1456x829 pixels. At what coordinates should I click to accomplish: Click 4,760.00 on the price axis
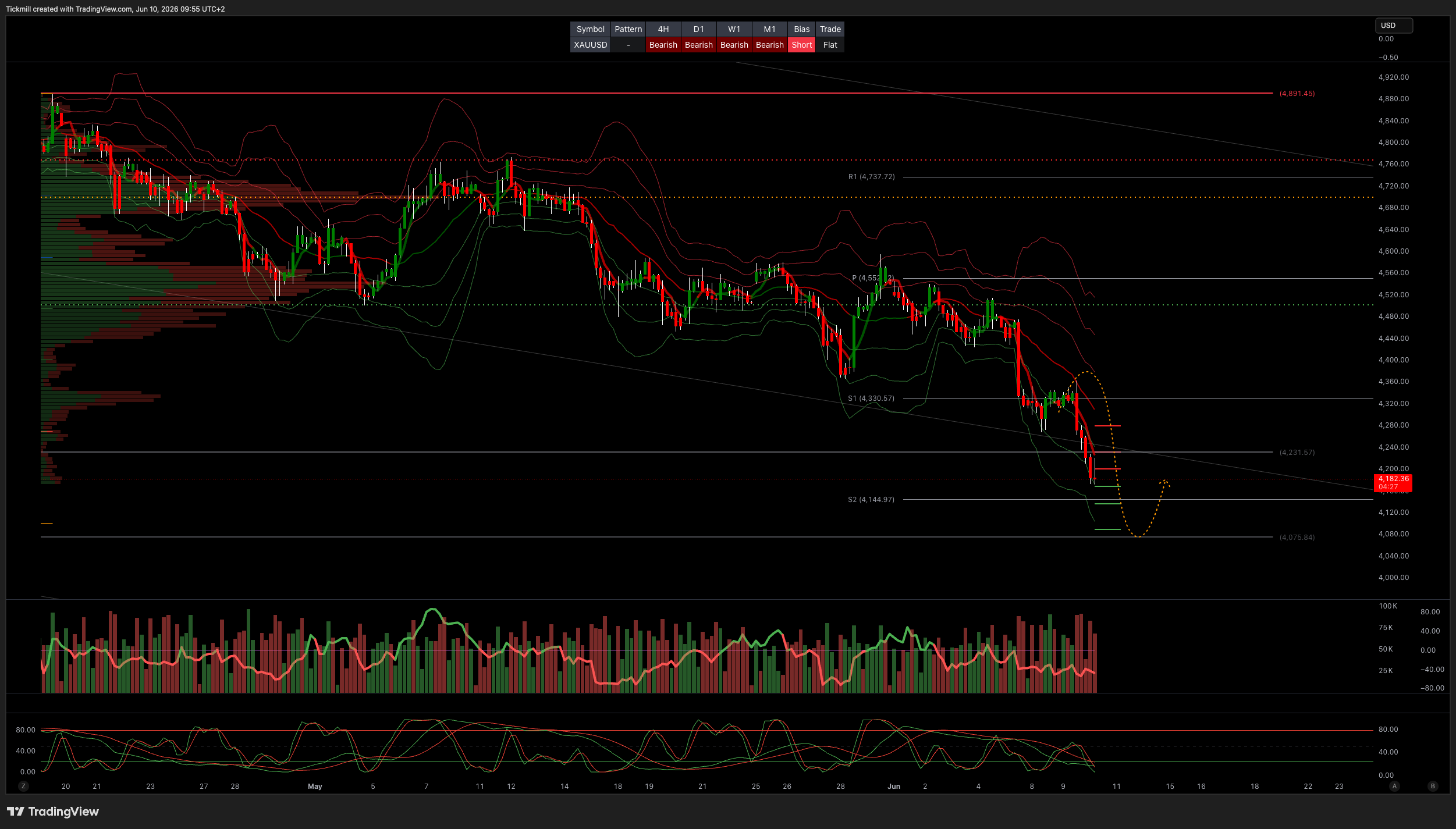click(1393, 163)
